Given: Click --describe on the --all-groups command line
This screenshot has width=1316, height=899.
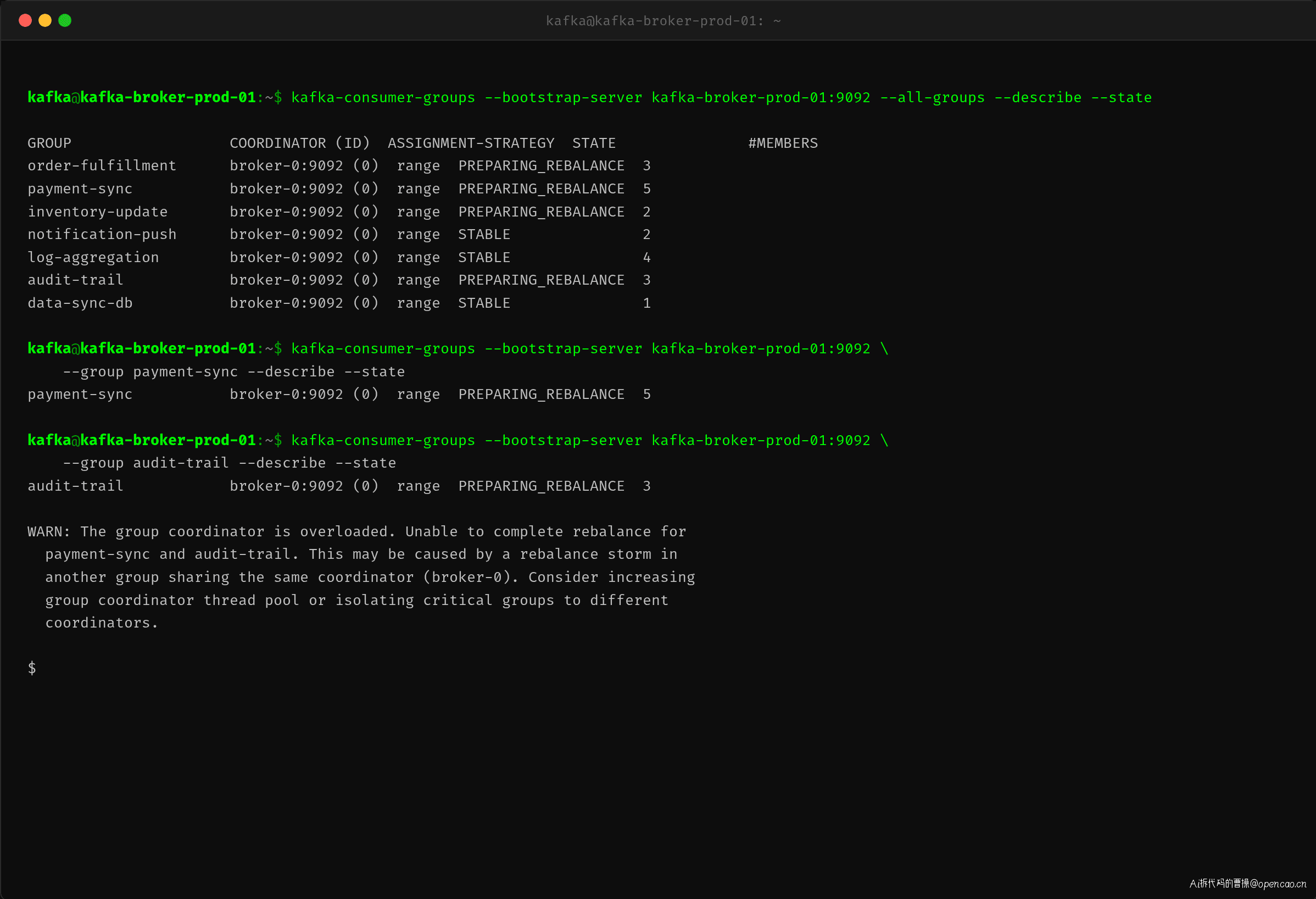Looking at the screenshot, I should (1038, 97).
